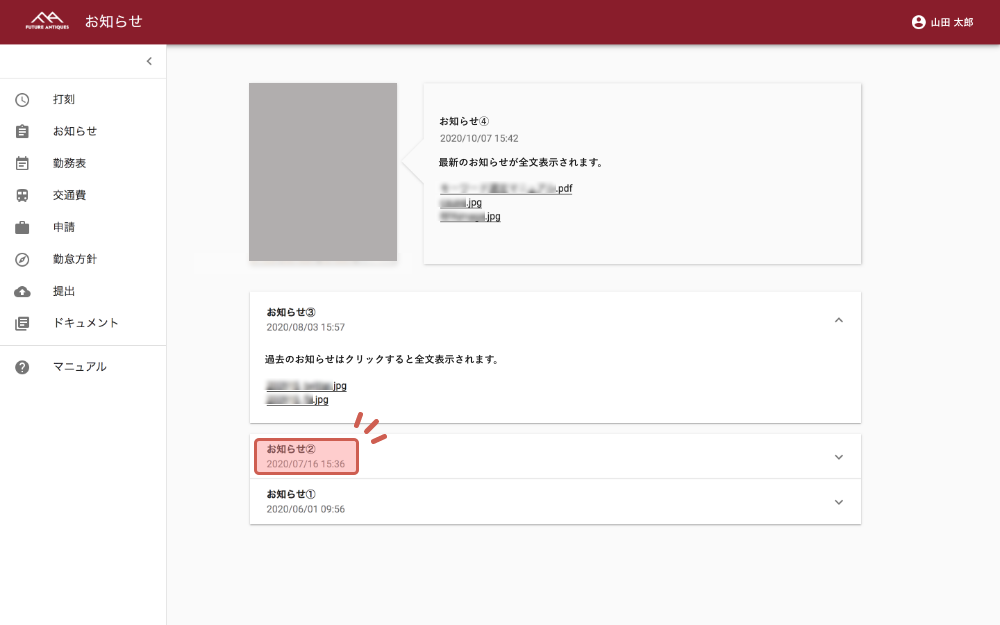Open the first jpg attachment in お知らせ③
The image size is (1000, 625).
click(306, 386)
